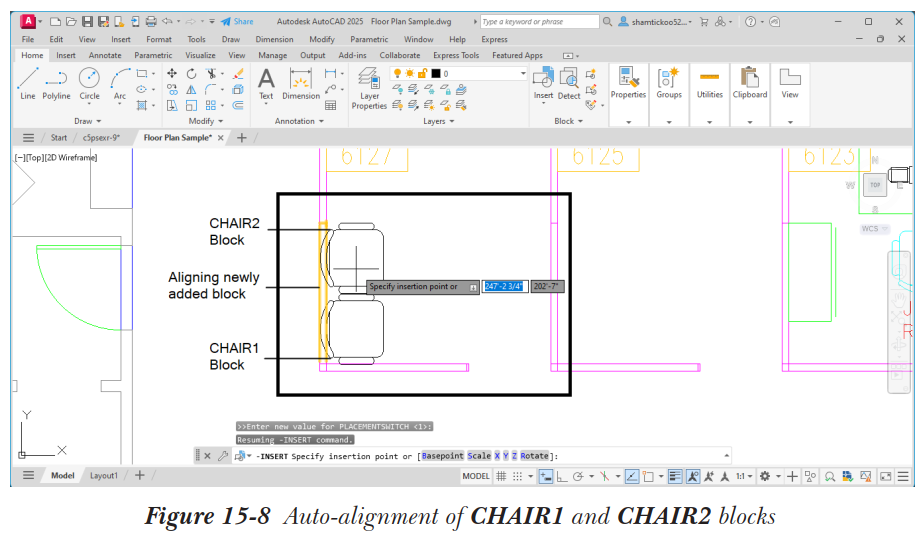Screen dimensions: 919x534
Task: Expand the Modify panel dropdown
Action: tap(206, 121)
